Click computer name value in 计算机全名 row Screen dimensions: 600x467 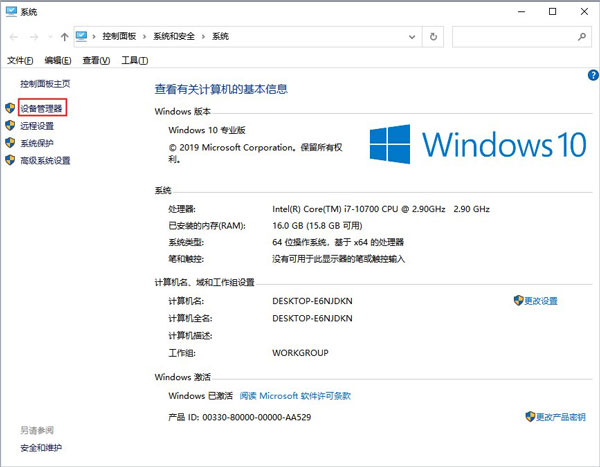pyautogui.click(x=312, y=318)
